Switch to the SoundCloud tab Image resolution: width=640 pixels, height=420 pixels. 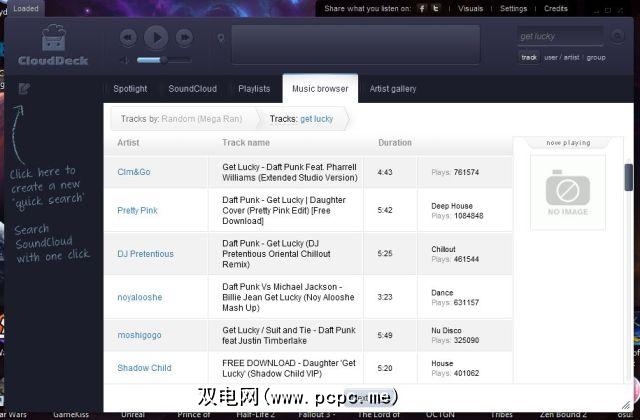click(193, 89)
